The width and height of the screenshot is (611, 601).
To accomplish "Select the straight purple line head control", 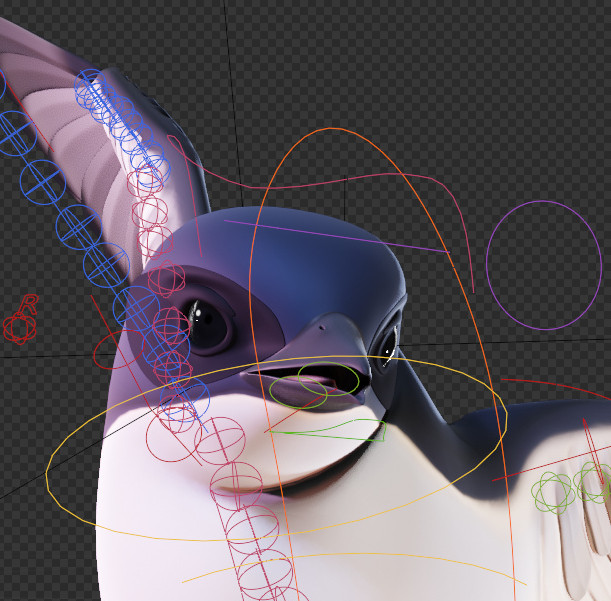I will pos(337,236).
